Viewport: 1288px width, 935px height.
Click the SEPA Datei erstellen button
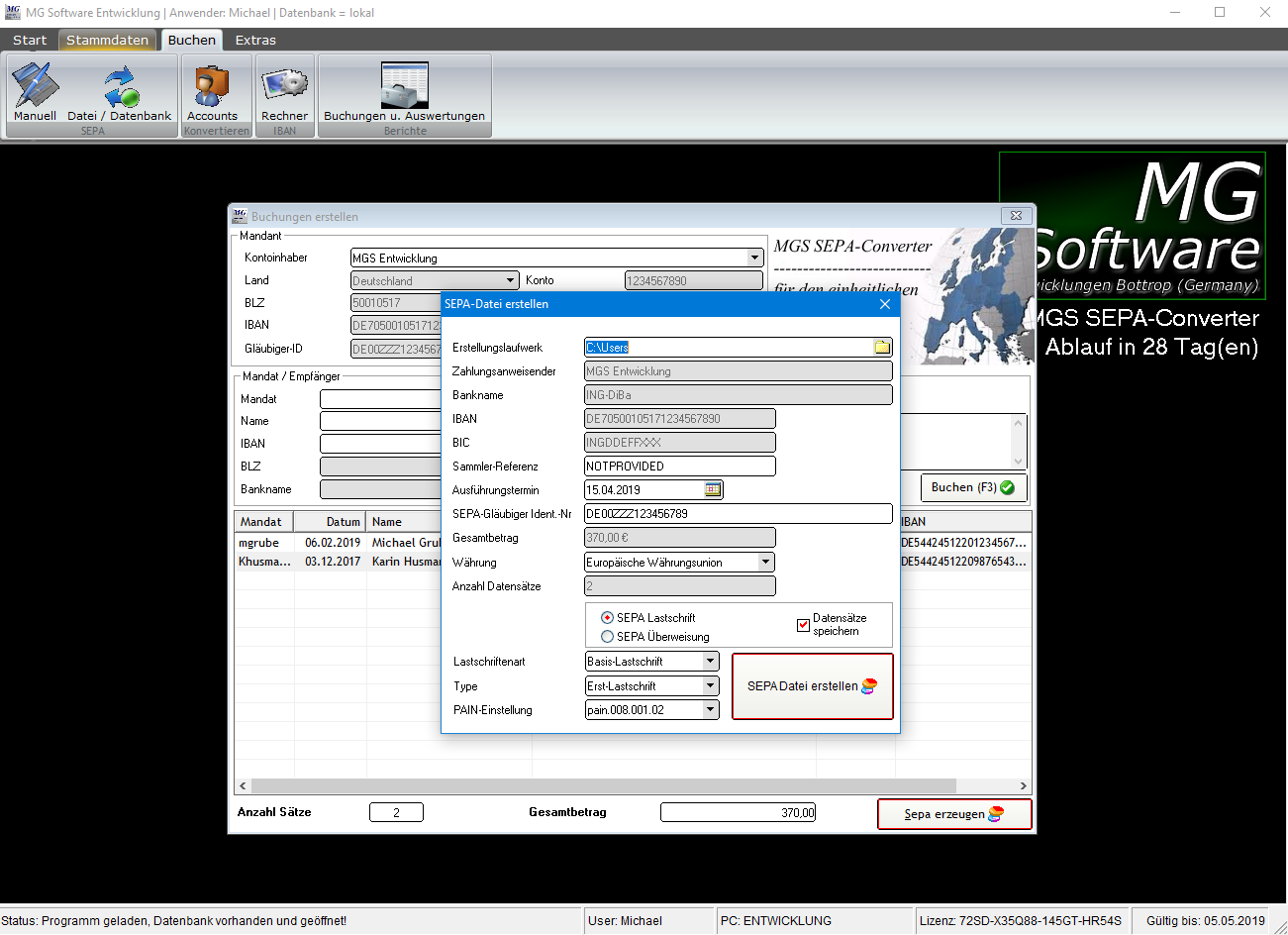tap(812, 686)
